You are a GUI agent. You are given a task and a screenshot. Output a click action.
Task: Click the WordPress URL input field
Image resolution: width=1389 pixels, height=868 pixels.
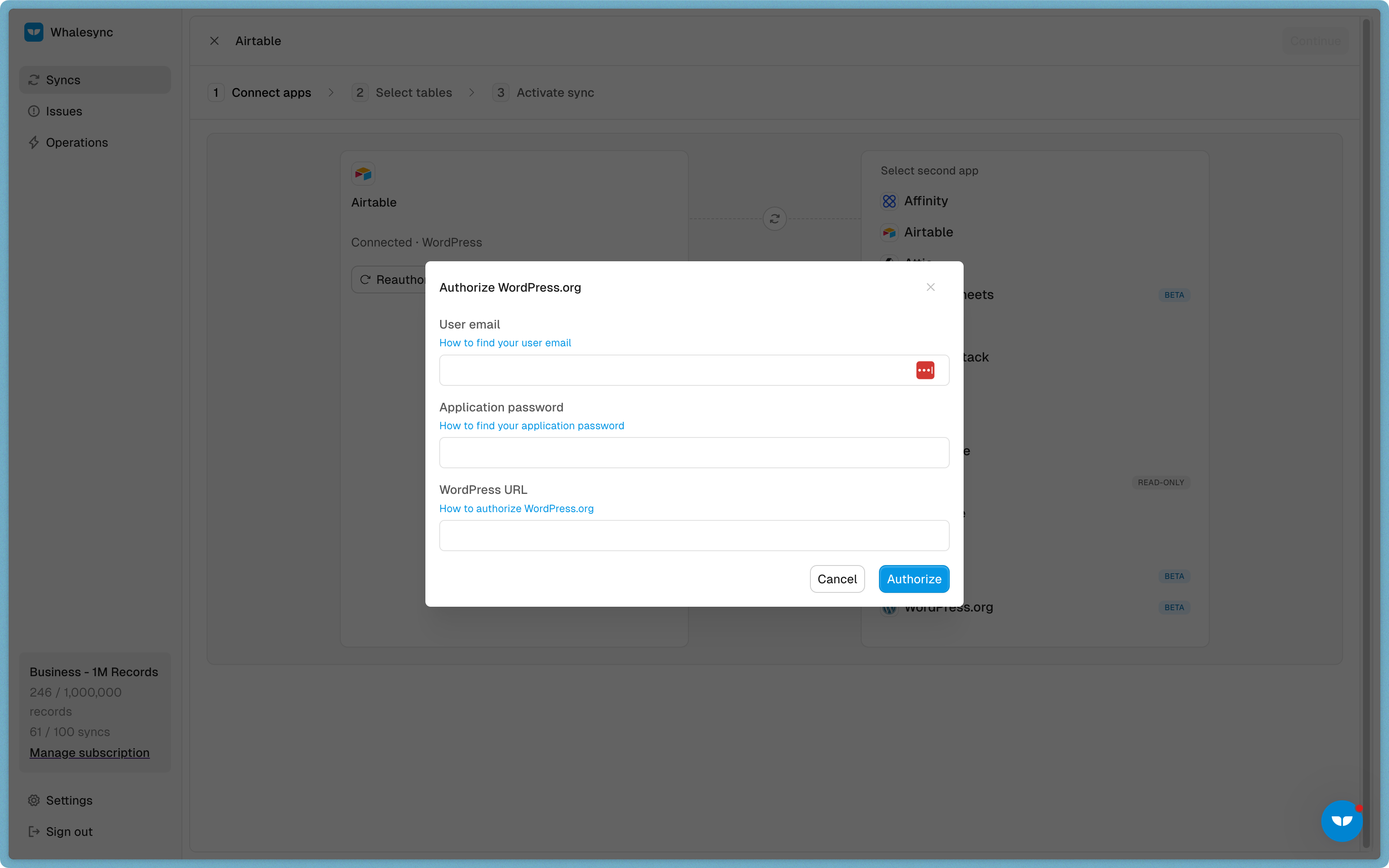tap(694, 536)
